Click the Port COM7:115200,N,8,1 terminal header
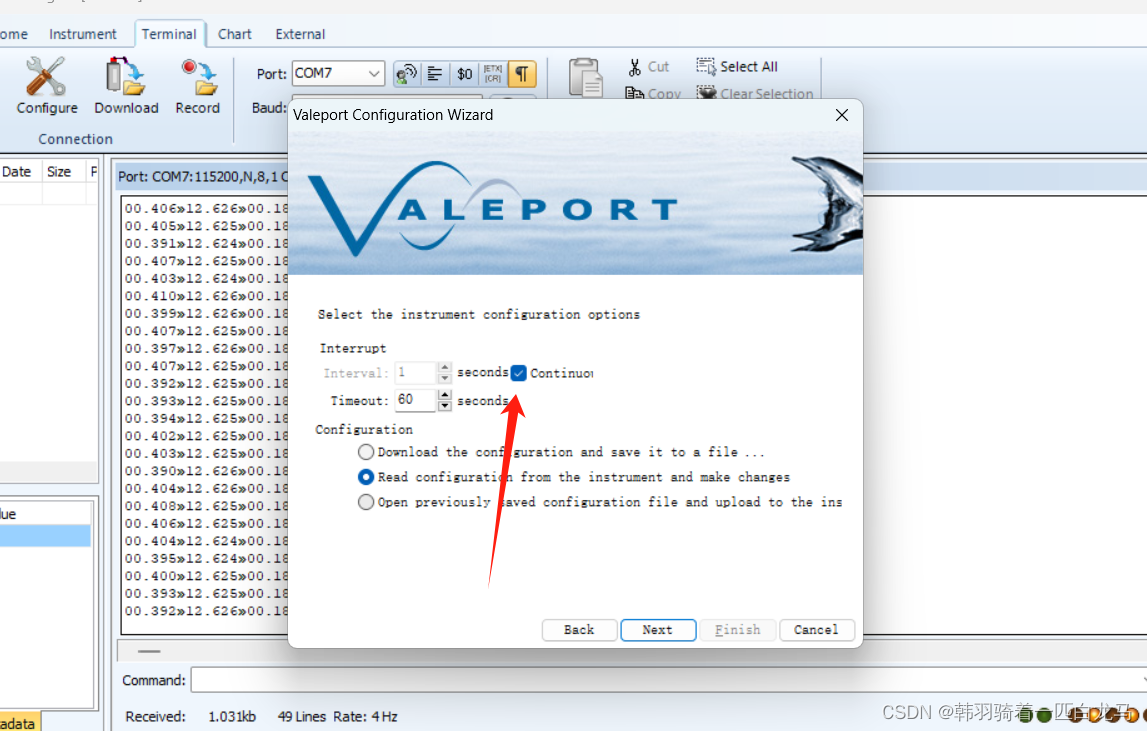Screen dimensions: 1147x731 [x=203, y=177]
